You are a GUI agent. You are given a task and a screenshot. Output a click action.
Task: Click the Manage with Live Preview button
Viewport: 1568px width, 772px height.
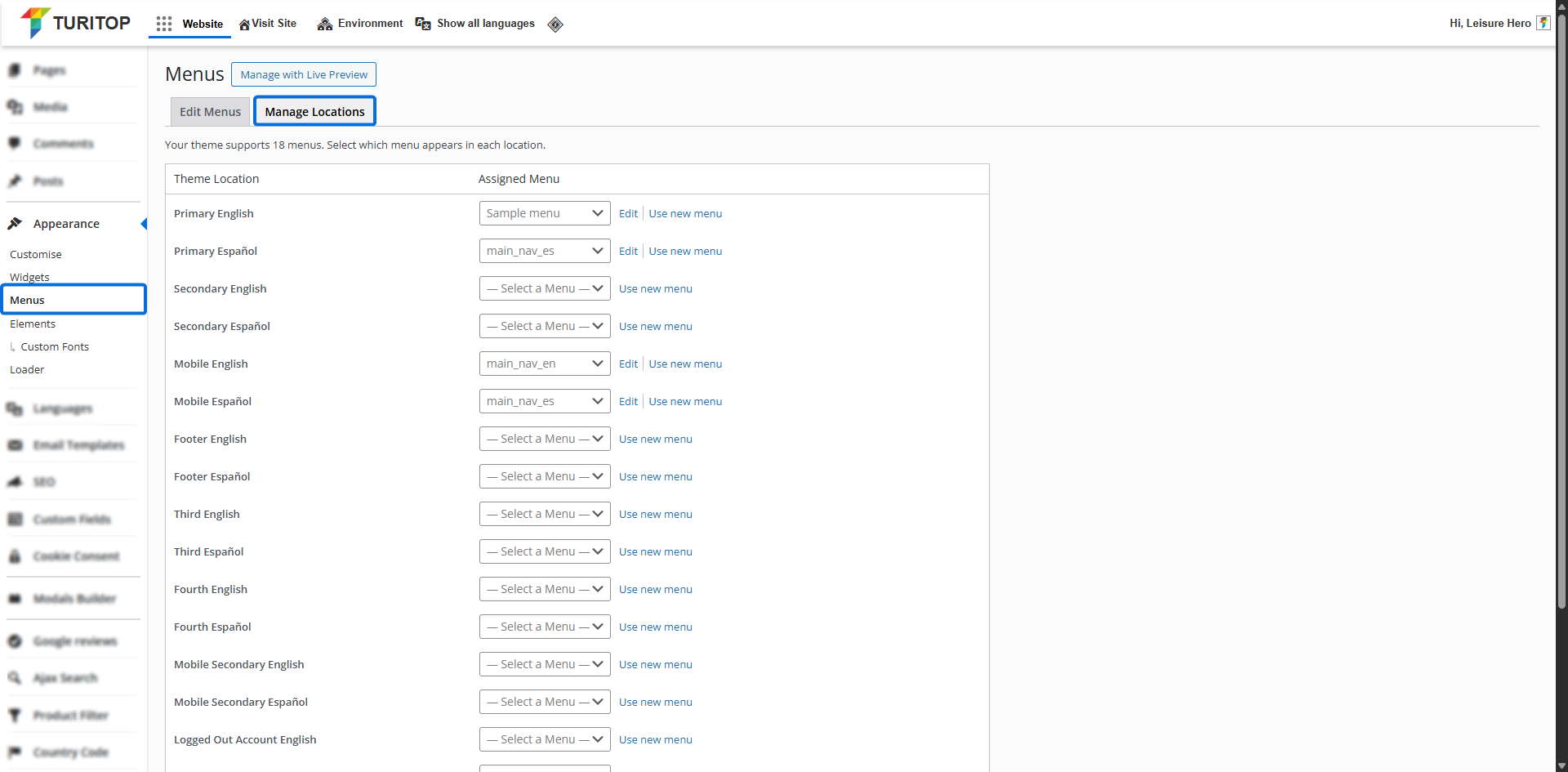[304, 74]
